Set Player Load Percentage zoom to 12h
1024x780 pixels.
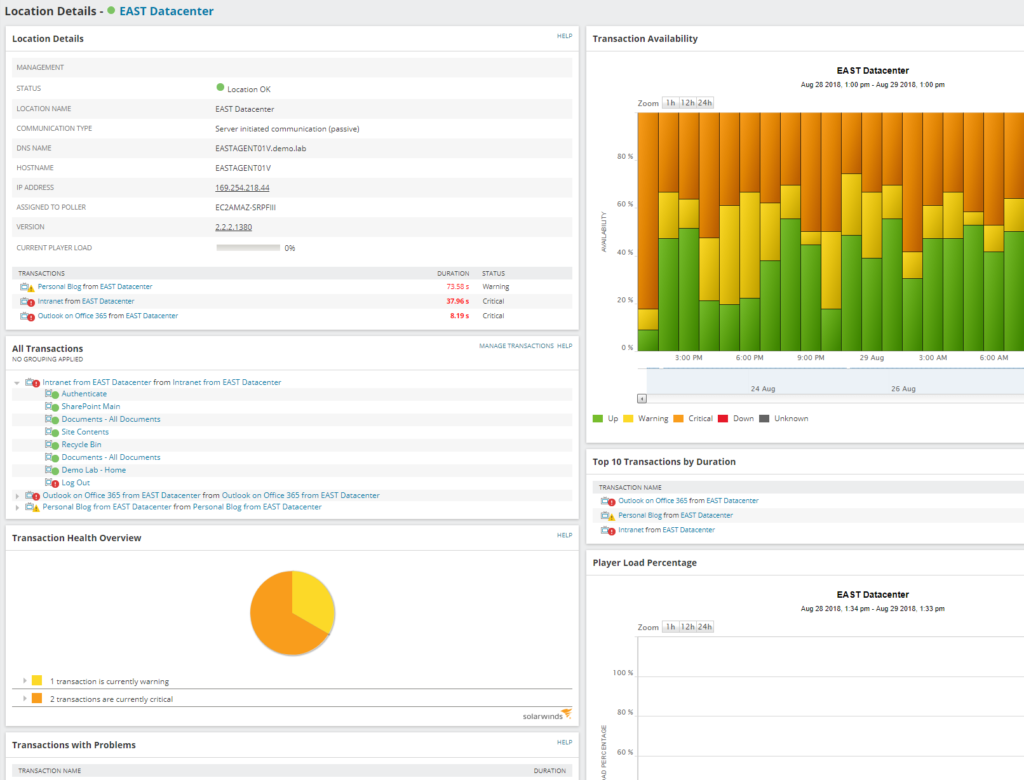click(688, 626)
